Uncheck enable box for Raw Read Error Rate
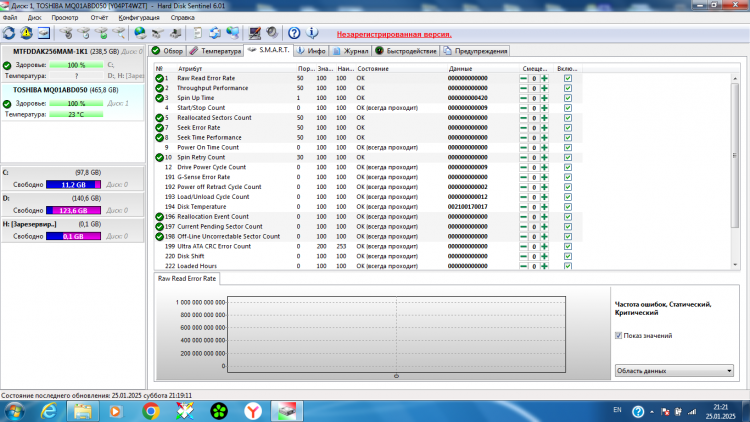The image size is (750, 422). [x=568, y=78]
